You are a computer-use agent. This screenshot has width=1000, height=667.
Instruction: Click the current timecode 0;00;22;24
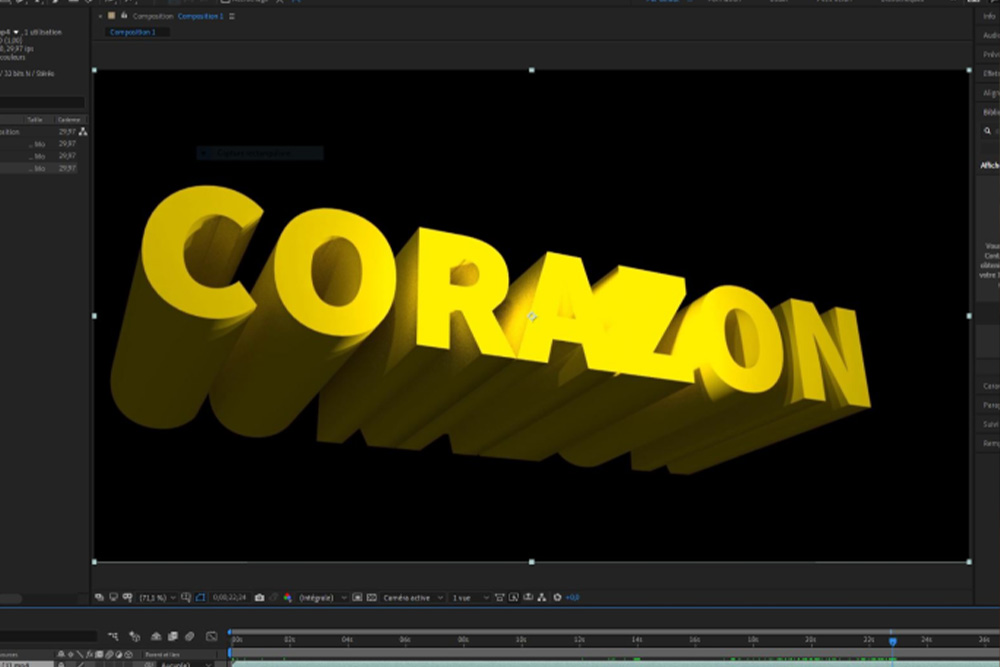(229, 597)
